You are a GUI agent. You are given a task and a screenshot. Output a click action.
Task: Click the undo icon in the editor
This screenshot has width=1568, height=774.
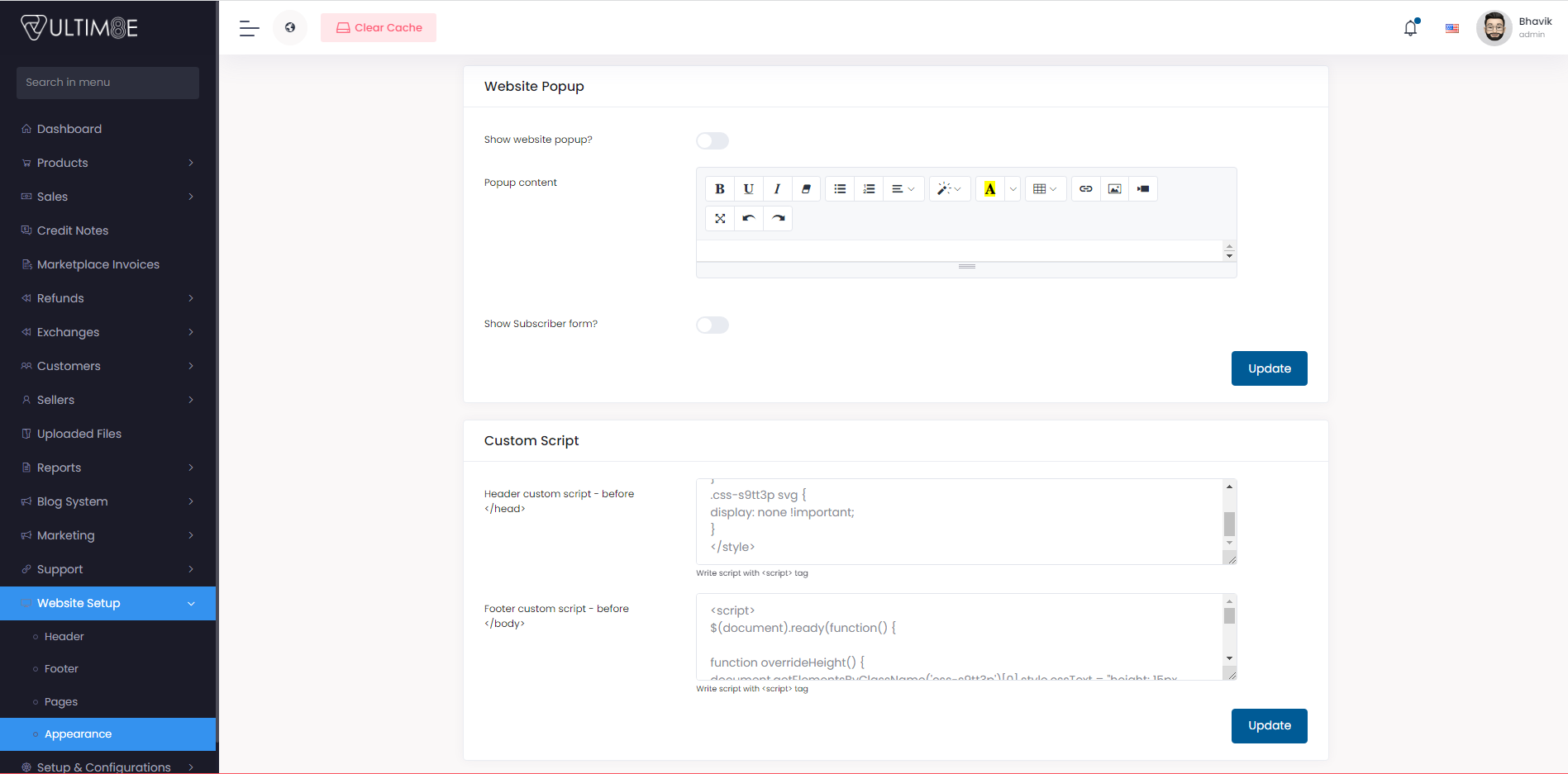(748, 218)
